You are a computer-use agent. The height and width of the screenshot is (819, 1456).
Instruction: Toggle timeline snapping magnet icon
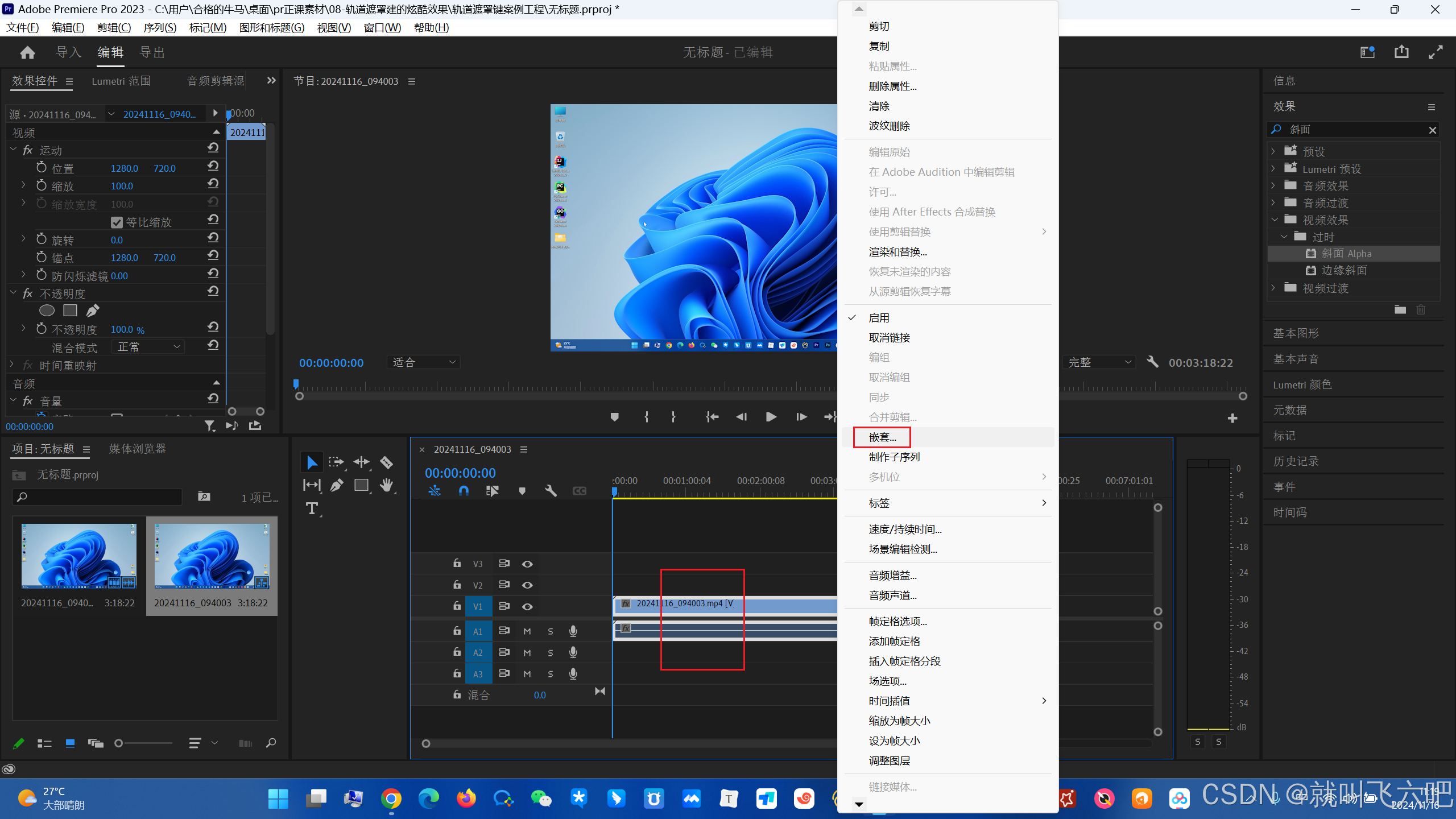pos(464,491)
